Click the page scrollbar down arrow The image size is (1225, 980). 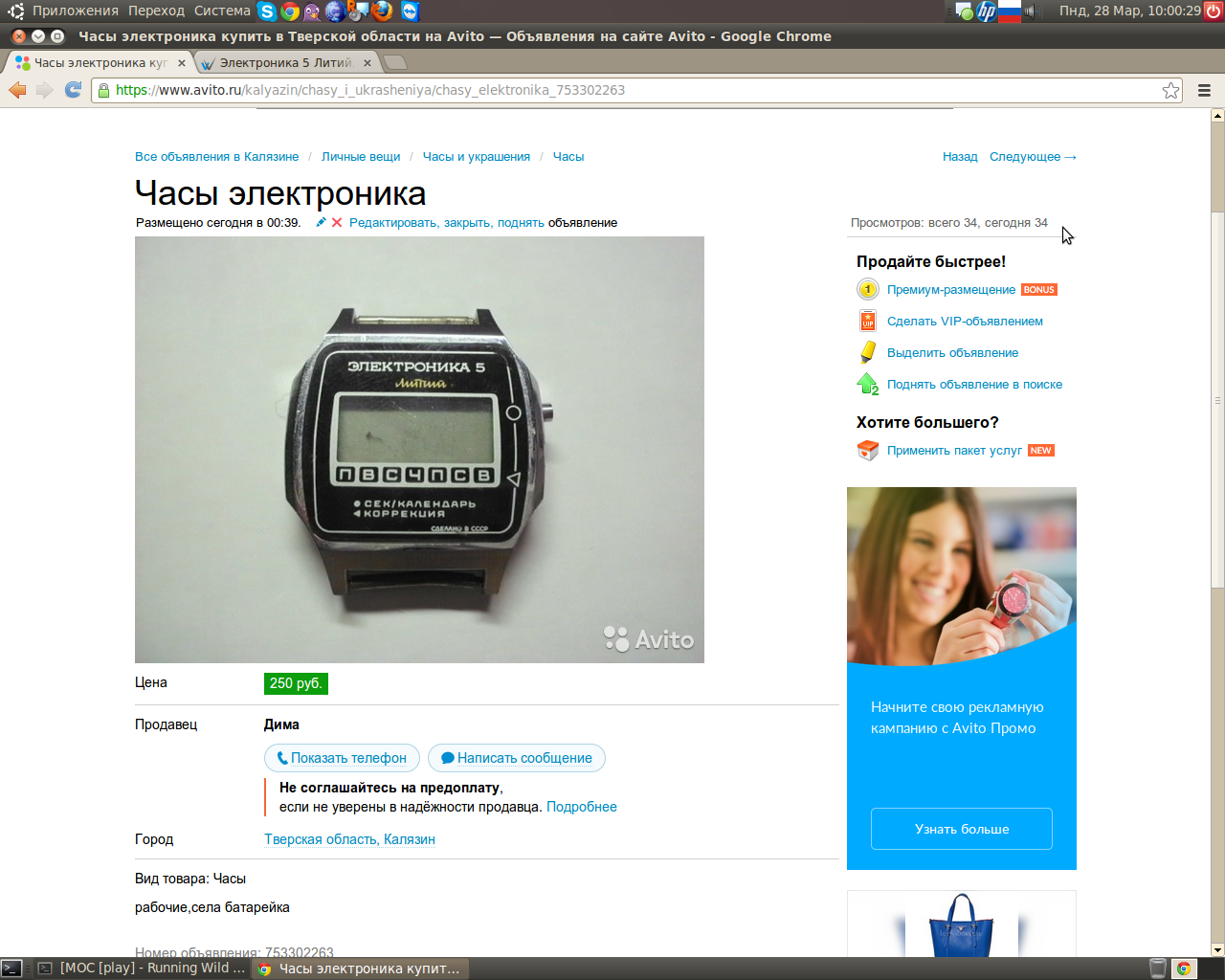[x=1217, y=949]
